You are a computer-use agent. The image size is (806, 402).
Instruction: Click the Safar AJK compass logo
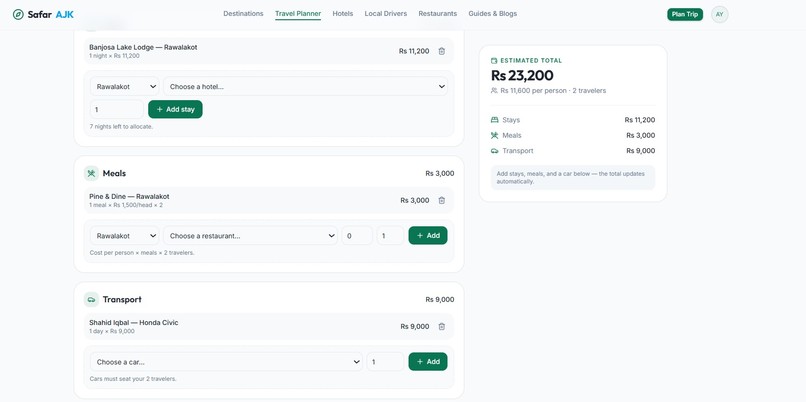pyautogui.click(x=18, y=14)
